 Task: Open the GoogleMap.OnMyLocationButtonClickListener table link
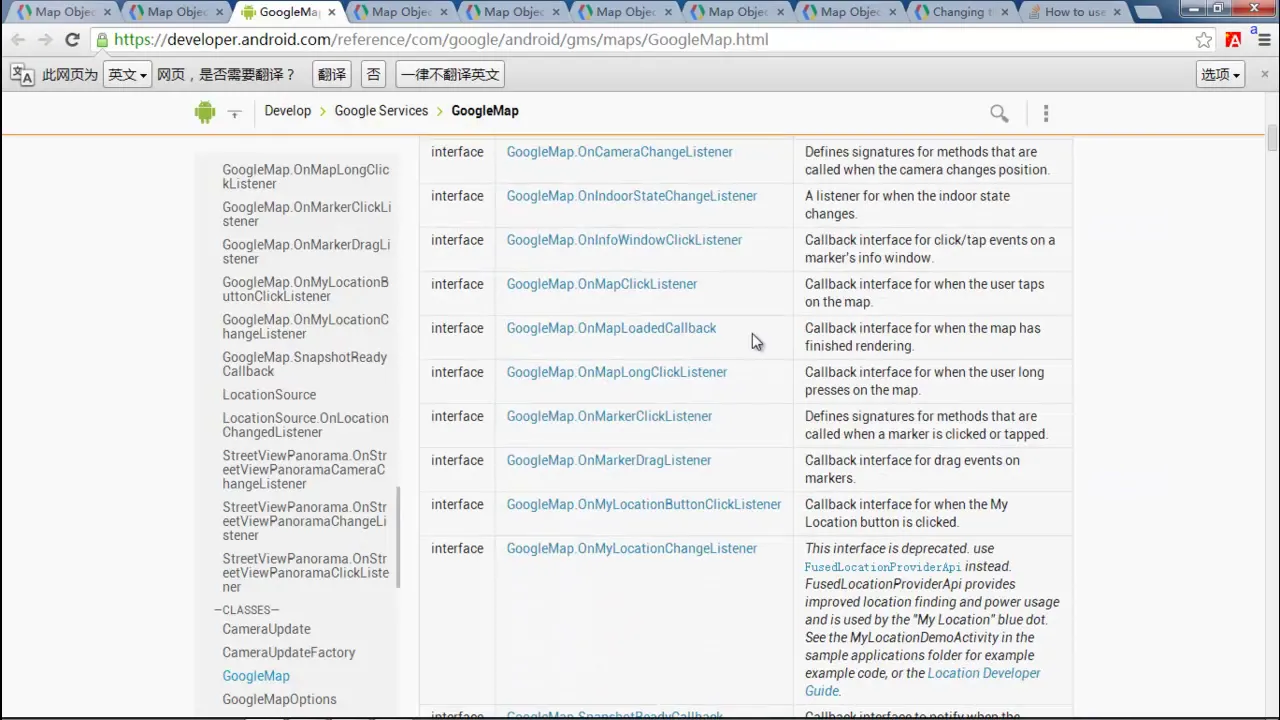644,504
